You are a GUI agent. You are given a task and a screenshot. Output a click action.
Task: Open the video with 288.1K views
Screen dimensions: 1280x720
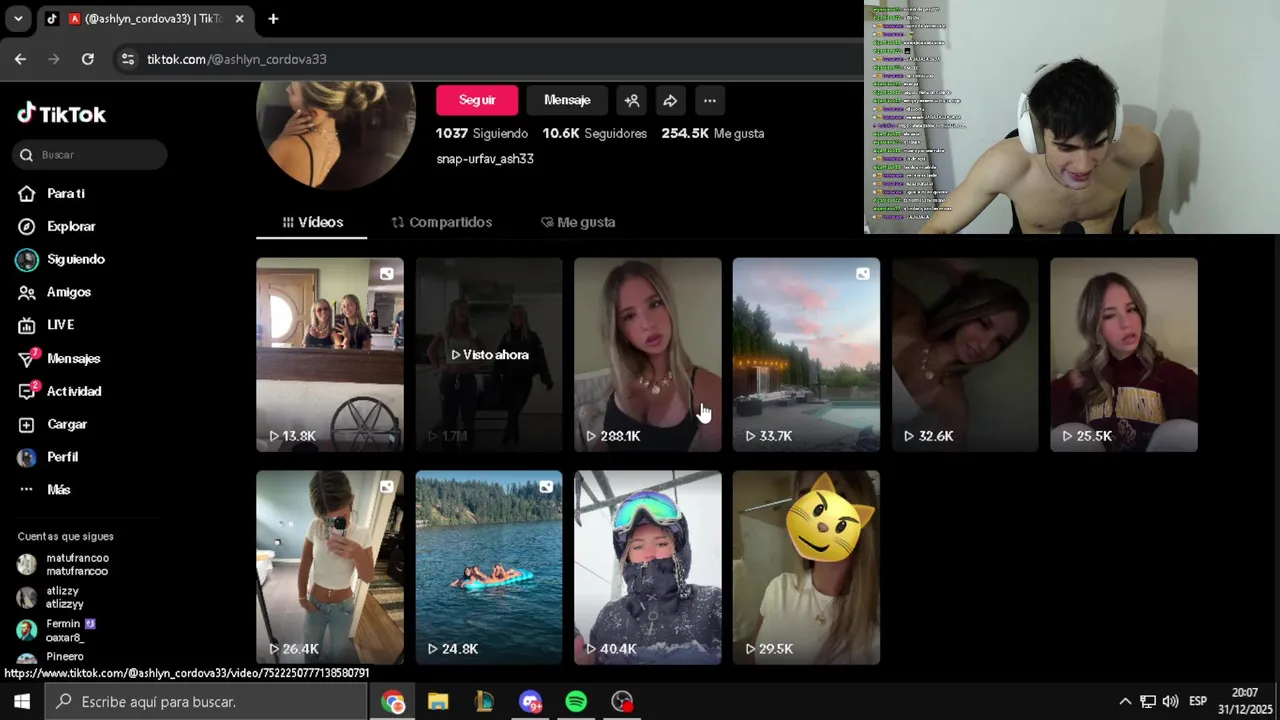coord(648,355)
